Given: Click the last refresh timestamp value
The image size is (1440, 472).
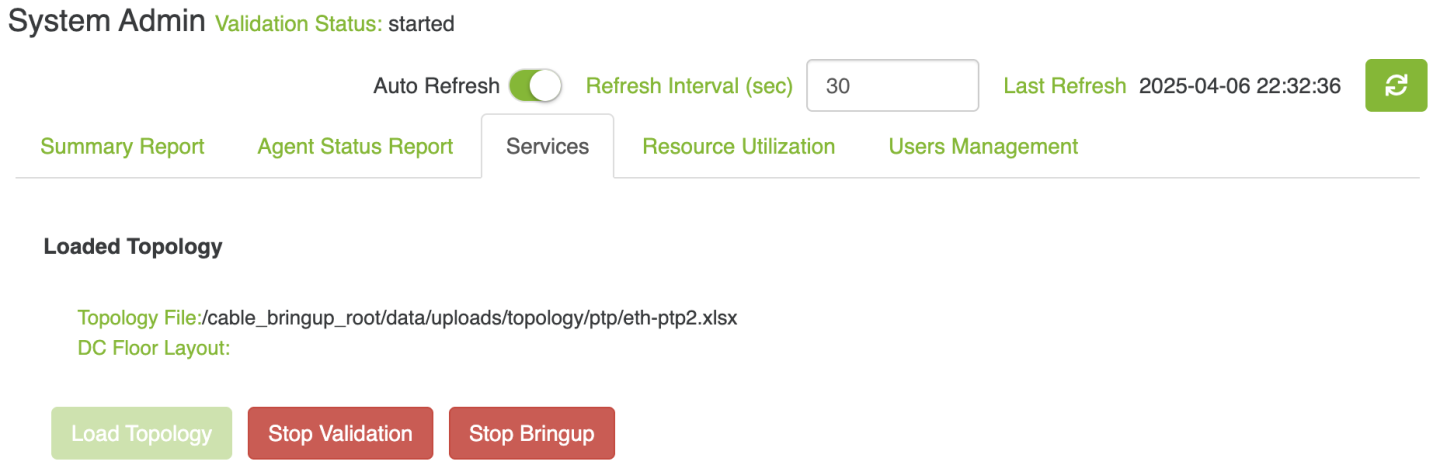Looking at the screenshot, I should pos(1239,86).
